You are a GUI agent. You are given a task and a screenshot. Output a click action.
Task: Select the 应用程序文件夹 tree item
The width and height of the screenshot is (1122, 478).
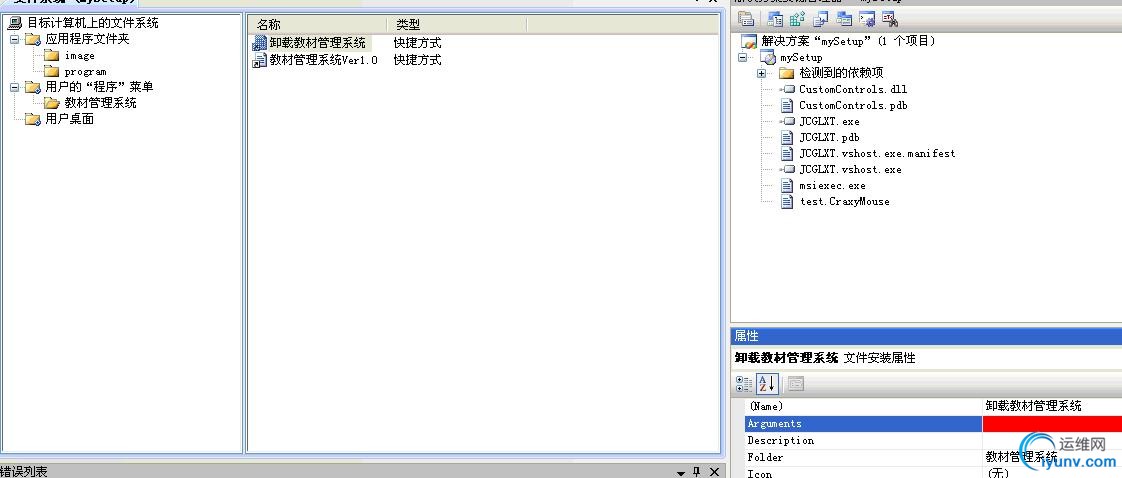click(87, 39)
